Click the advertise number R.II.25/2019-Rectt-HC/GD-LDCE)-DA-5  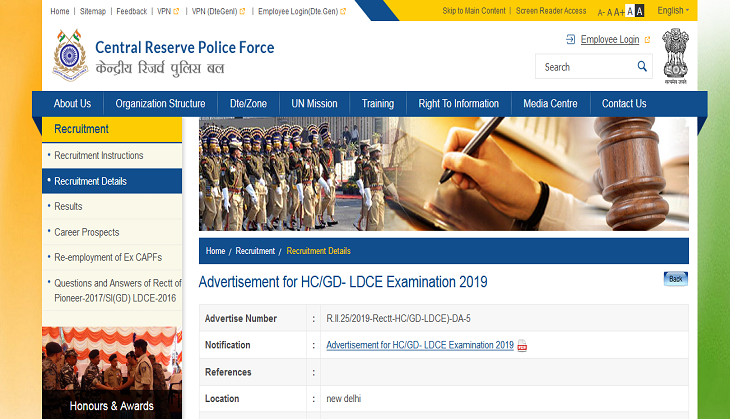coord(399,318)
